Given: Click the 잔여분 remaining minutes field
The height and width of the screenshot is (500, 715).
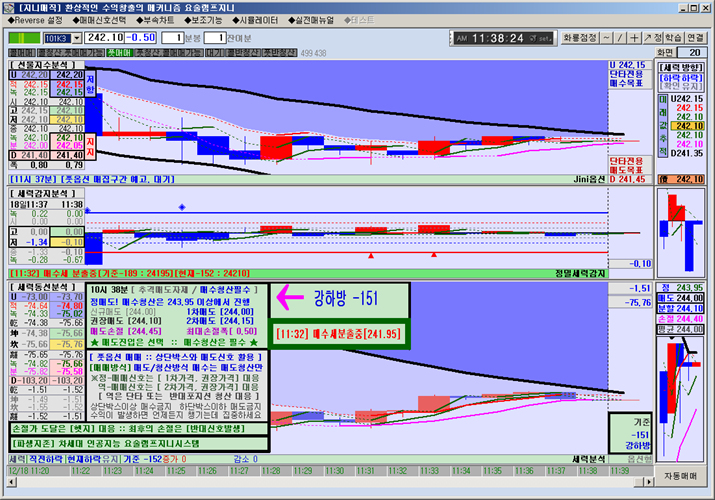Looking at the screenshot, I should point(215,38).
